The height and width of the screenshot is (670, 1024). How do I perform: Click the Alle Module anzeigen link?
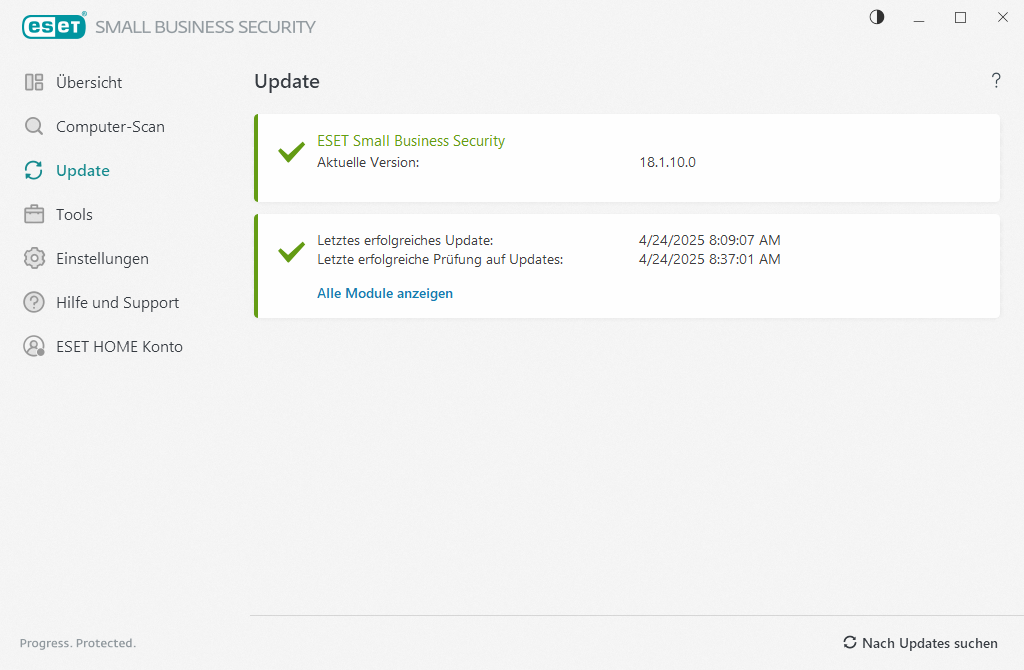pyautogui.click(x=385, y=294)
